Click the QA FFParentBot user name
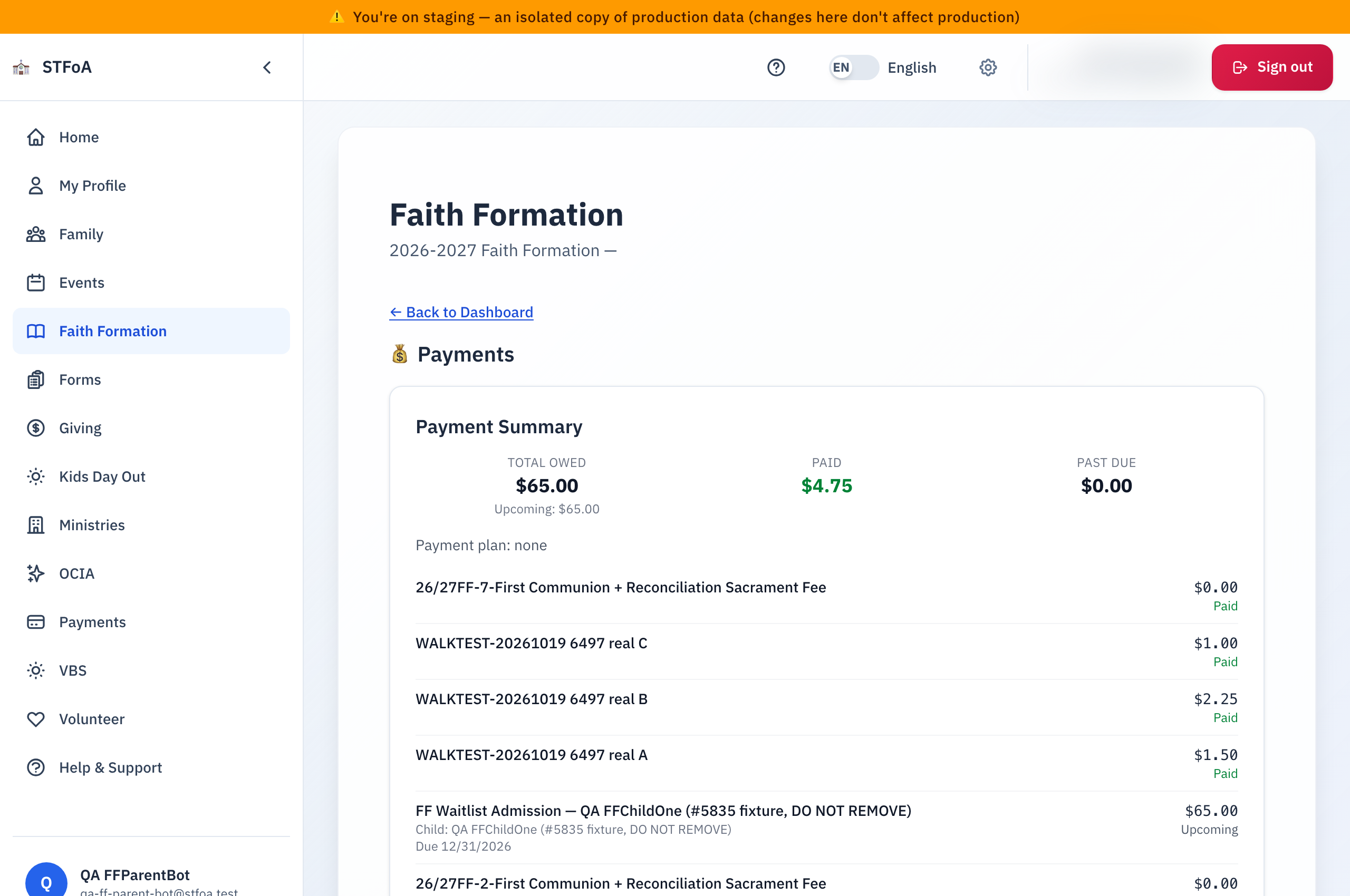 [135, 875]
